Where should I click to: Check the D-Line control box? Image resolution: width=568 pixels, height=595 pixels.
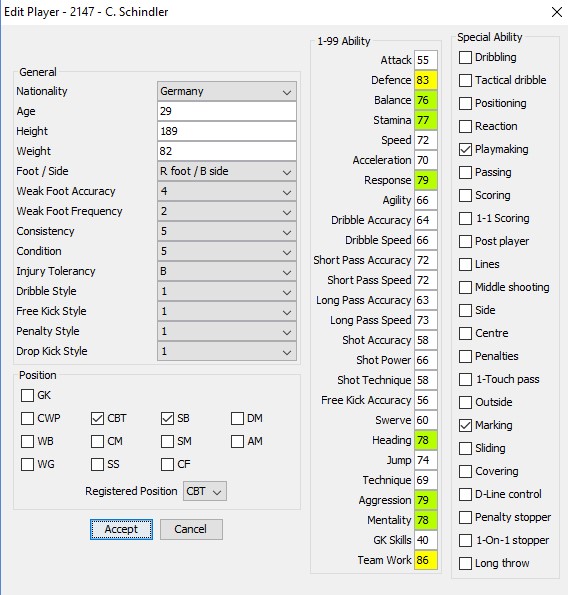pos(465,494)
